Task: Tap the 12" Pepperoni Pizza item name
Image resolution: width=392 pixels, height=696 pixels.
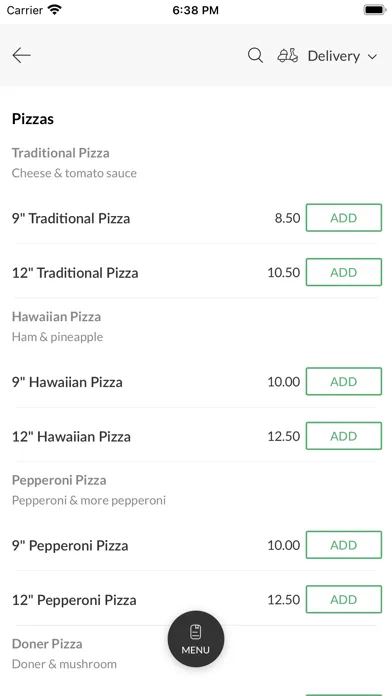Action: point(74,600)
